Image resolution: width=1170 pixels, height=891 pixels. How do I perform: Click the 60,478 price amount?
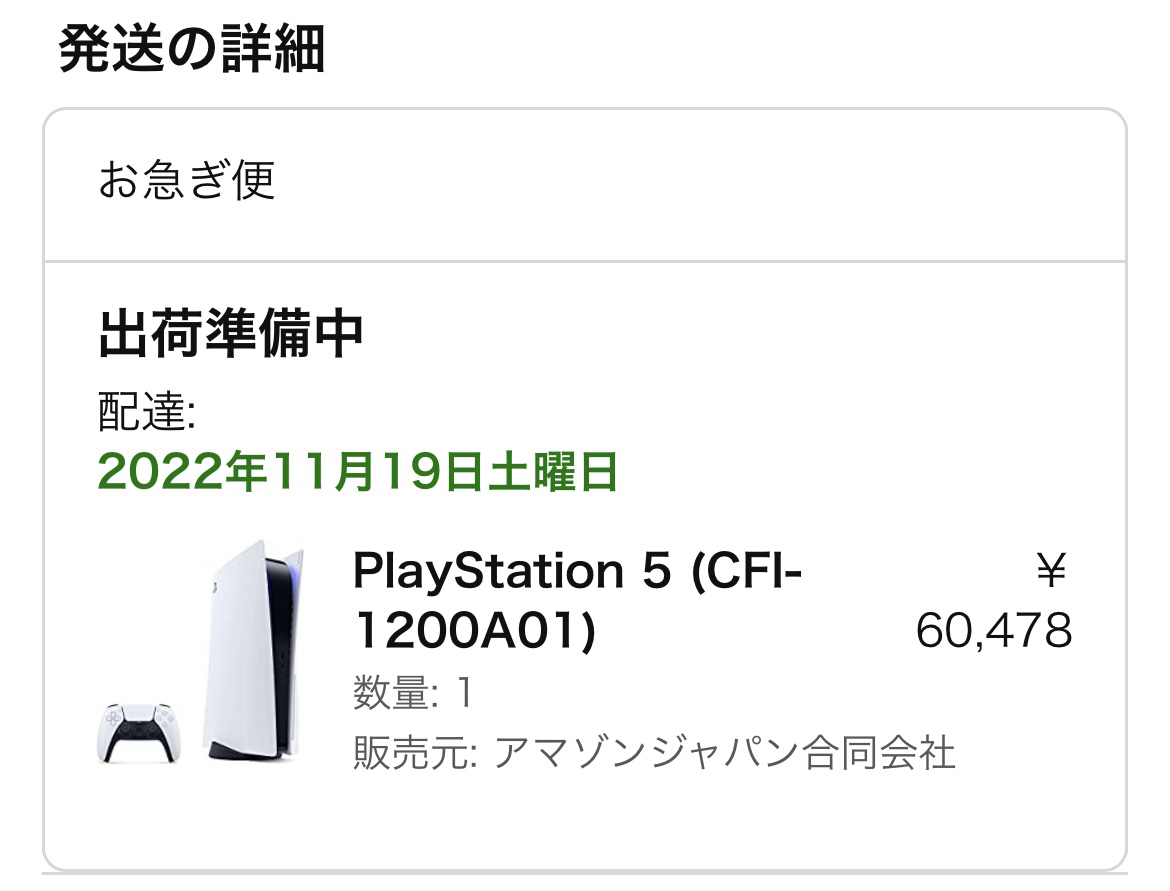[x=994, y=631]
